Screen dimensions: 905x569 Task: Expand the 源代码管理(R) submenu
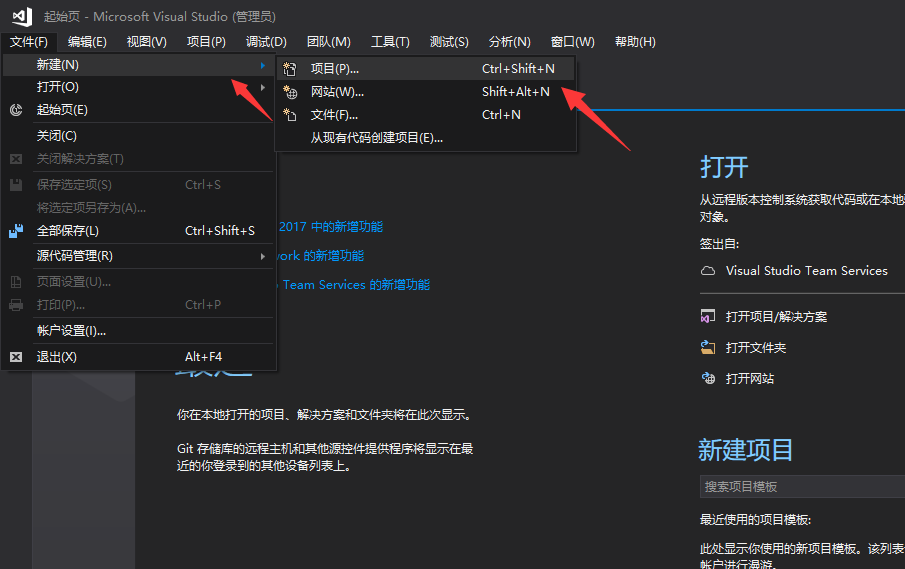tap(263, 256)
